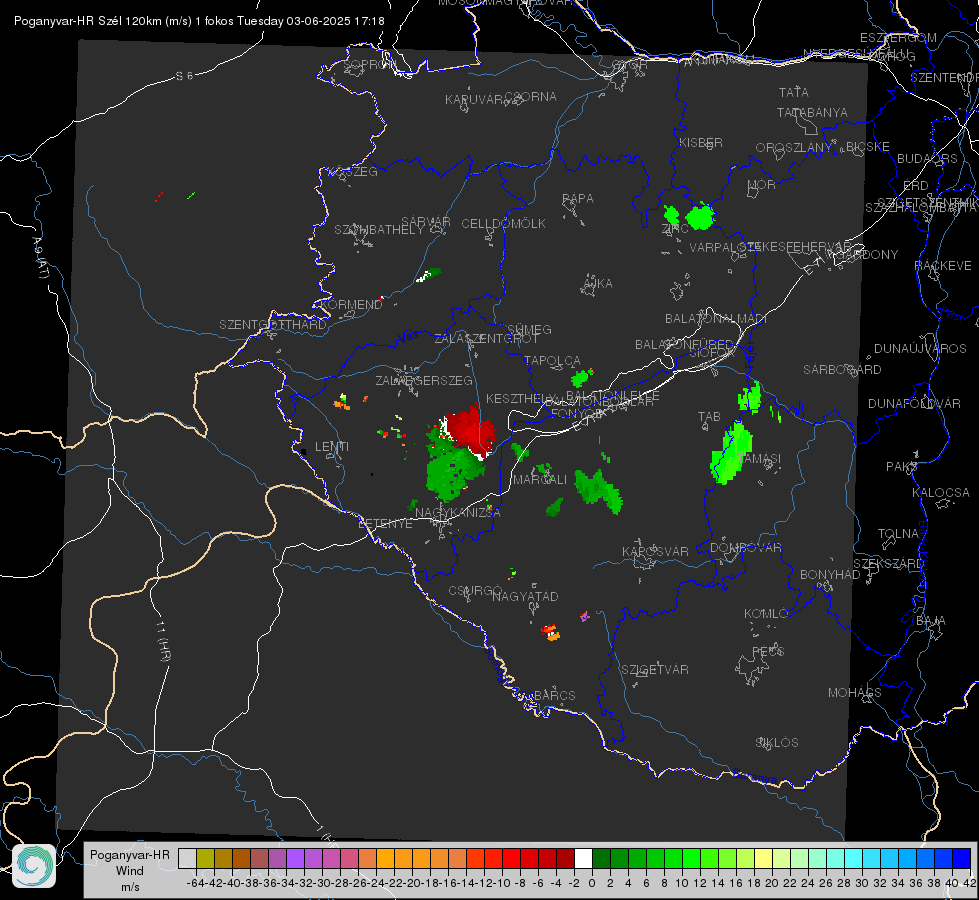
Task: Click the SOPRON city label
Action: pos(368,64)
